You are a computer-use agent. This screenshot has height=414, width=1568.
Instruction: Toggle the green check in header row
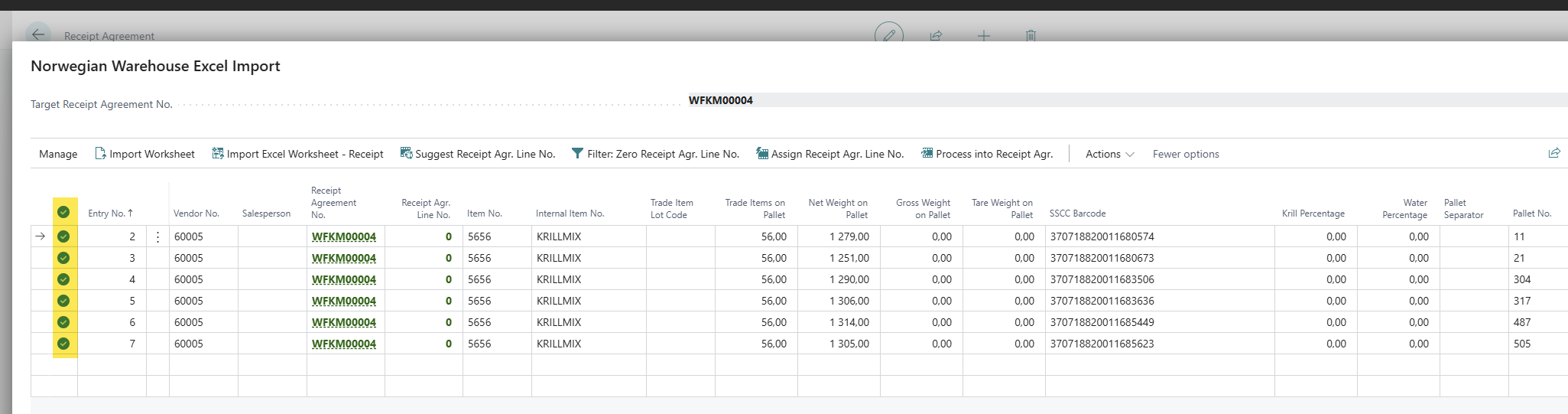click(63, 212)
